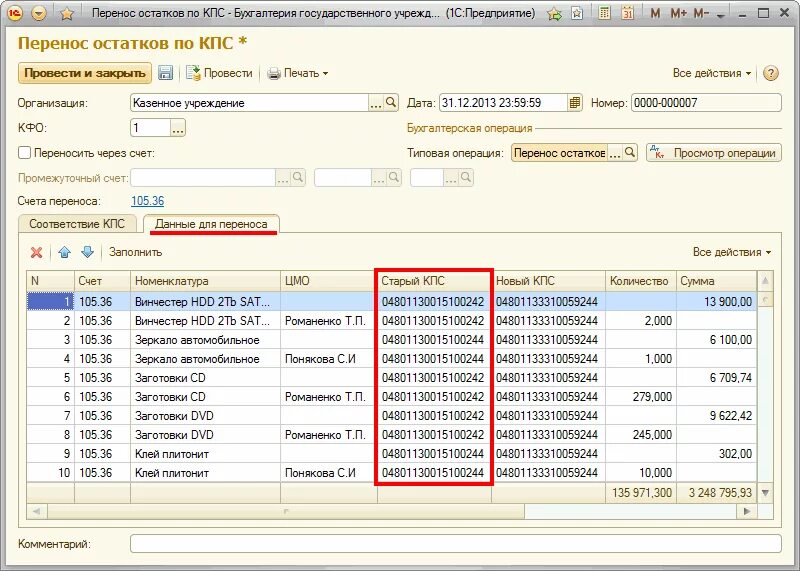
Task: Click the Старый КПС column header
Action: pos(434,281)
